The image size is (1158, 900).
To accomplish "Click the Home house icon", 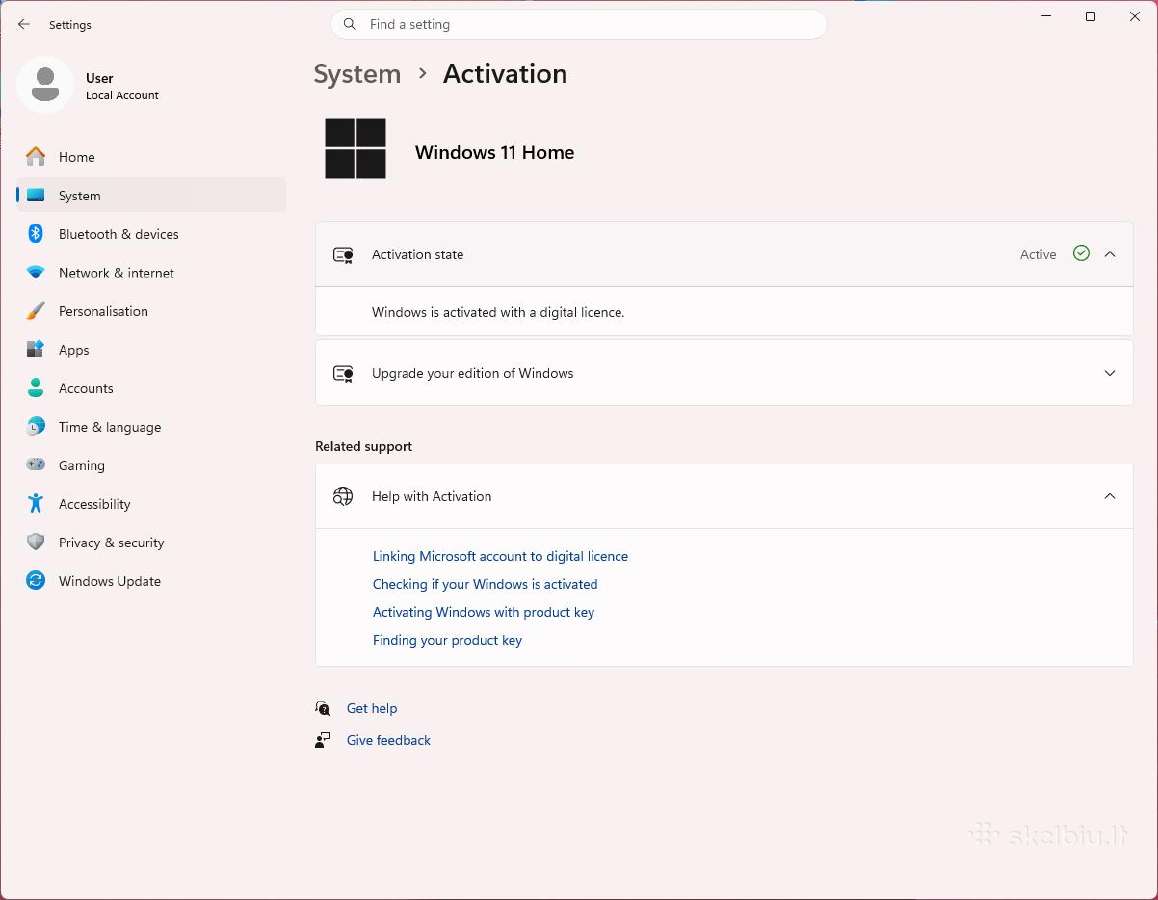I will [x=35, y=157].
